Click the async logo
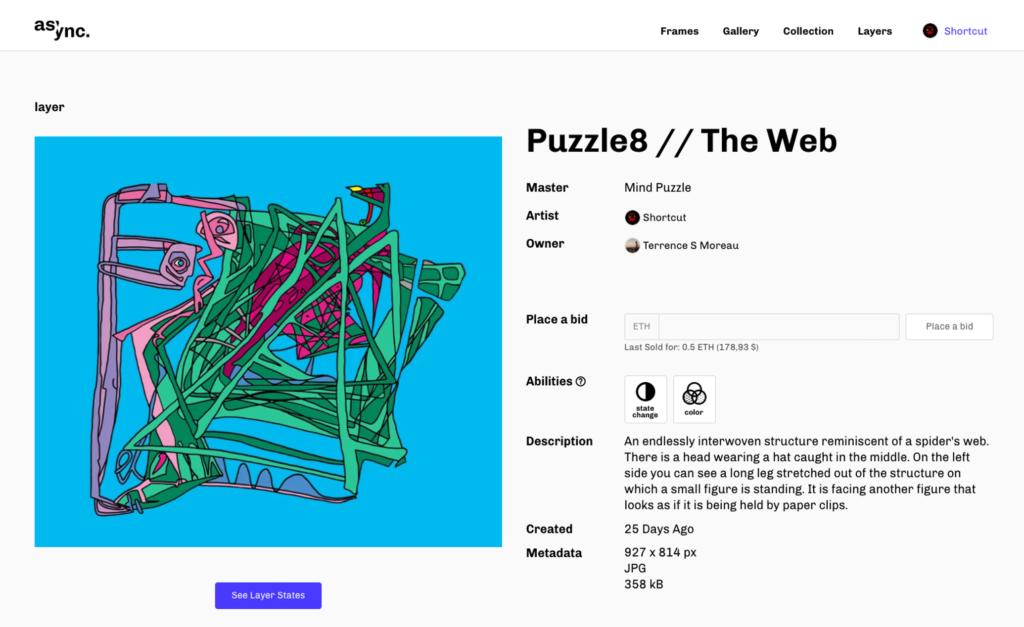The height and width of the screenshot is (627, 1024). coord(62,29)
